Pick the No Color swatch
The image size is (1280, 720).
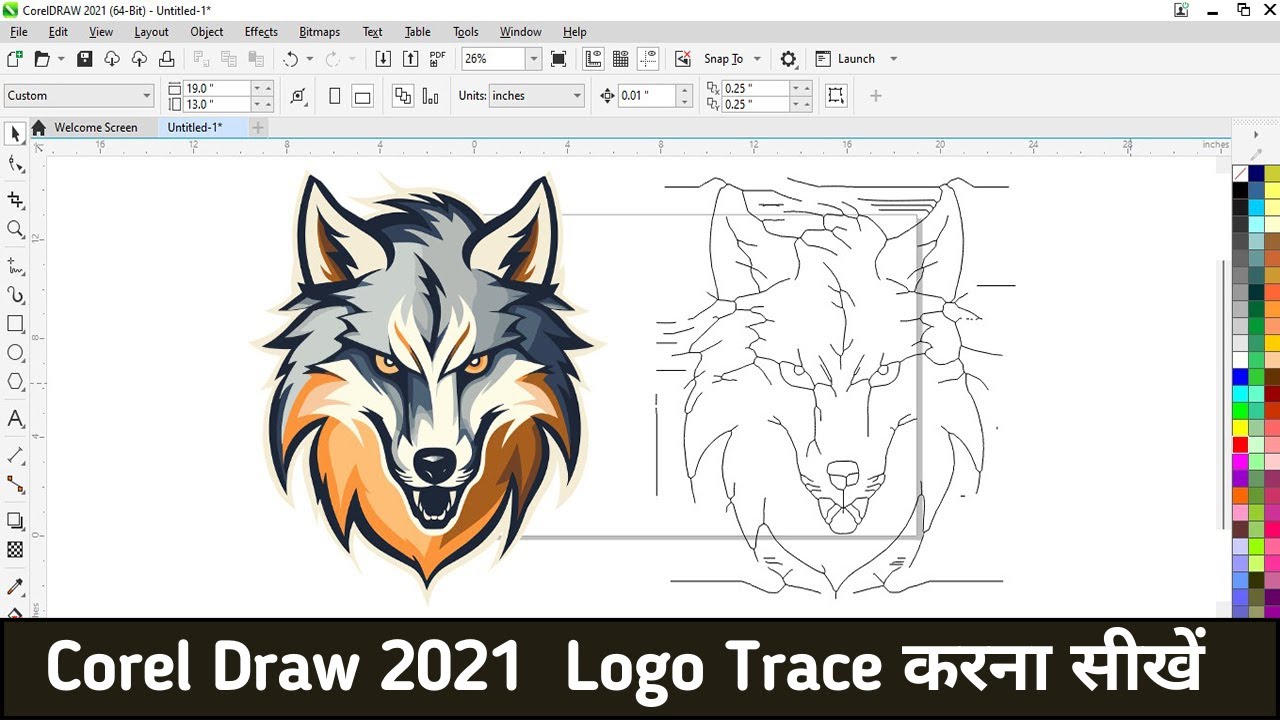(x=1240, y=174)
